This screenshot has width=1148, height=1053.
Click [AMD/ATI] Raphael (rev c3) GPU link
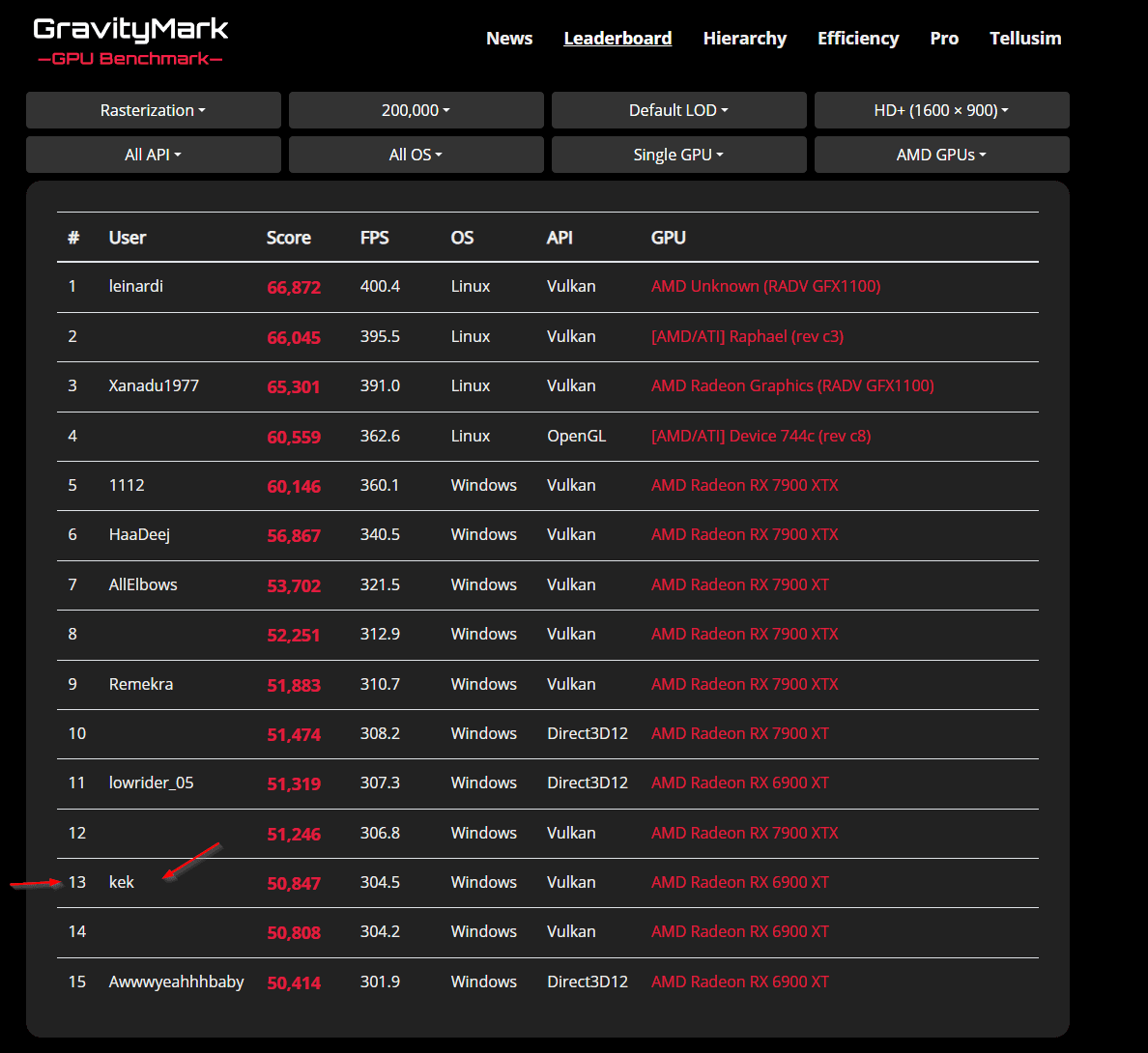pyautogui.click(x=748, y=336)
